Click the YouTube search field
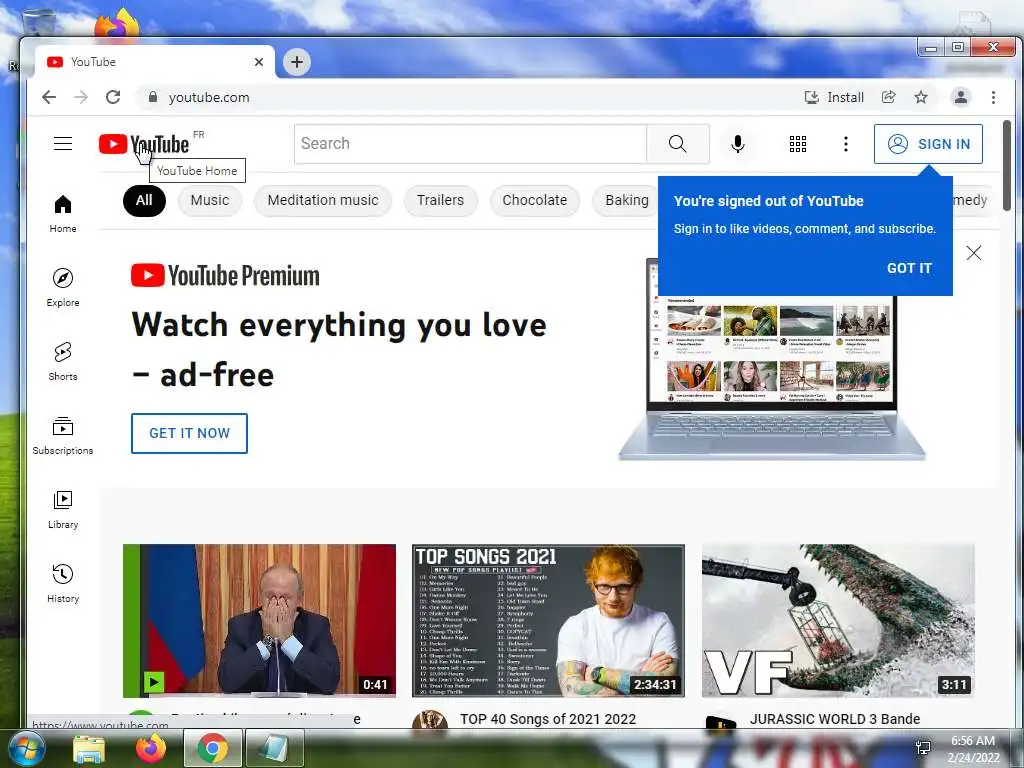This screenshot has height=768, width=1024. [471, 144]
